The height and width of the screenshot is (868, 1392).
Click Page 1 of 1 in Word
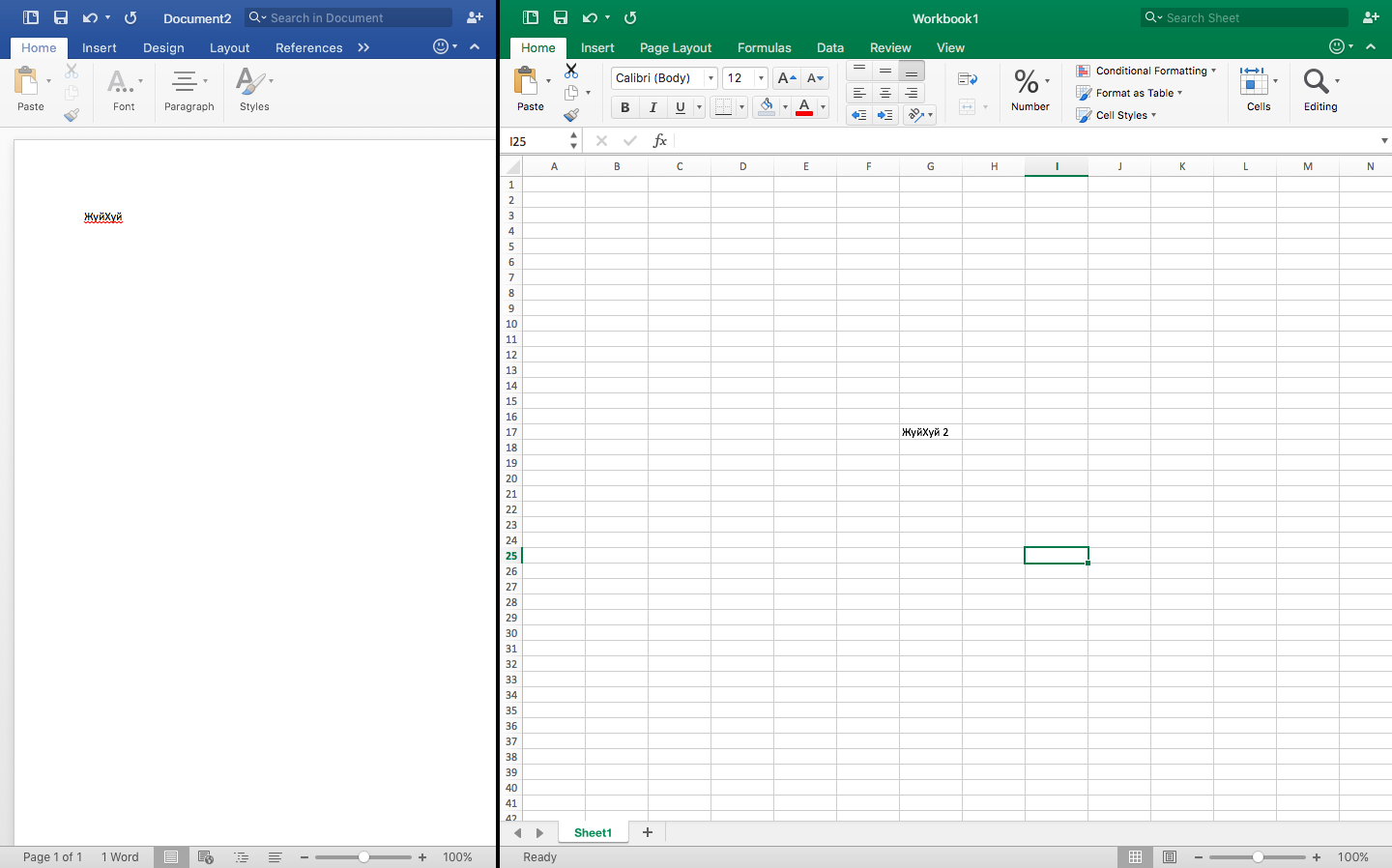click(52, 857)
